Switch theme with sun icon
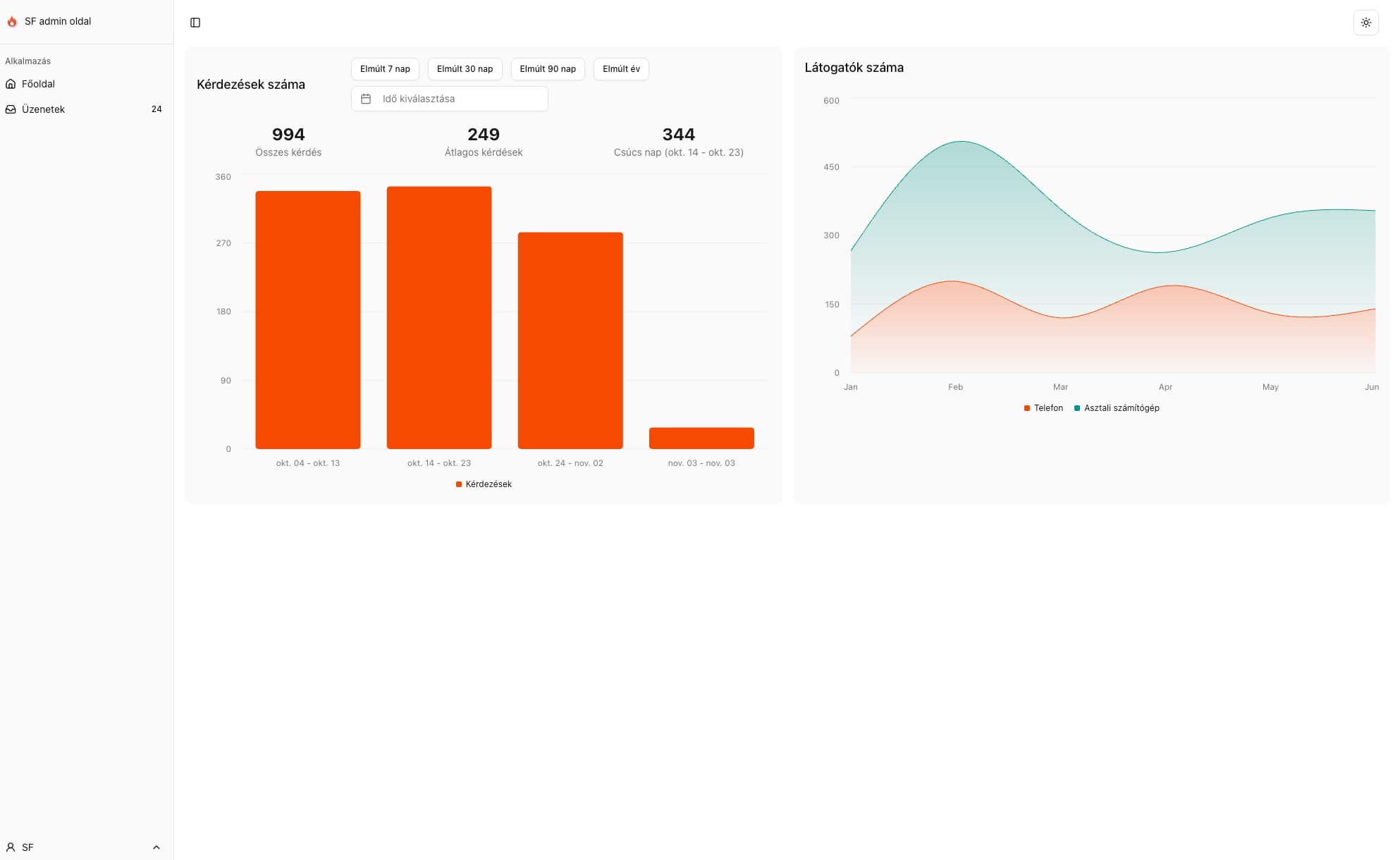Image resolution: width=1400 pixels, height=860 pixels. (x=1365, y=23)
